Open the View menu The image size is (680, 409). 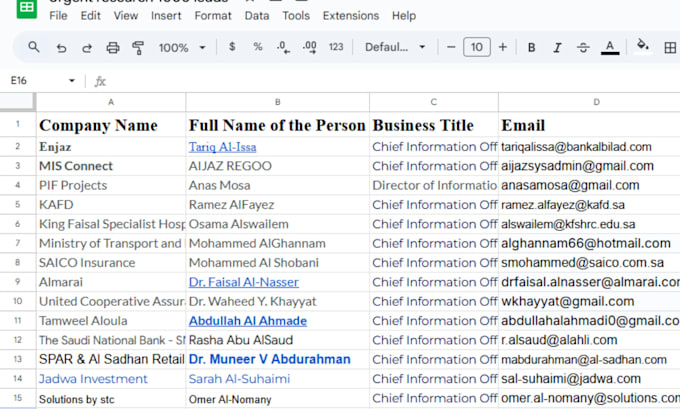[125, 16]
